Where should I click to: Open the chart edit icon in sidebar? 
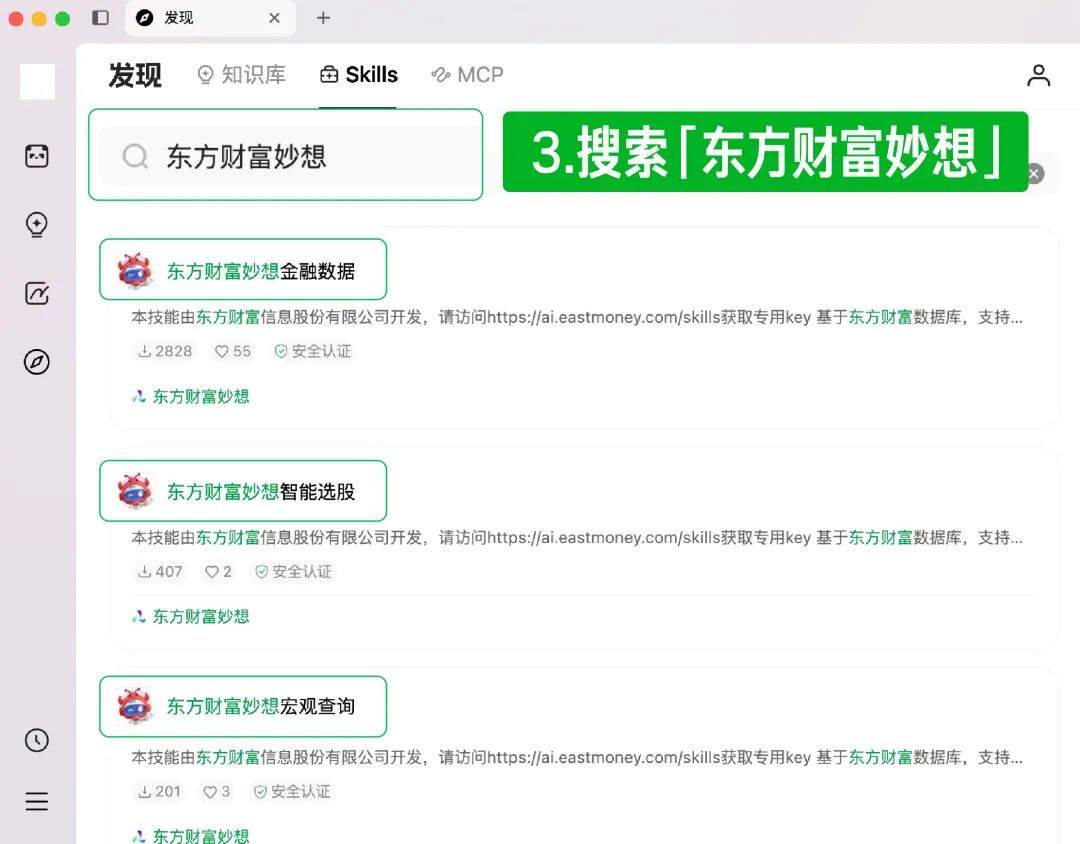pos(37,294)
